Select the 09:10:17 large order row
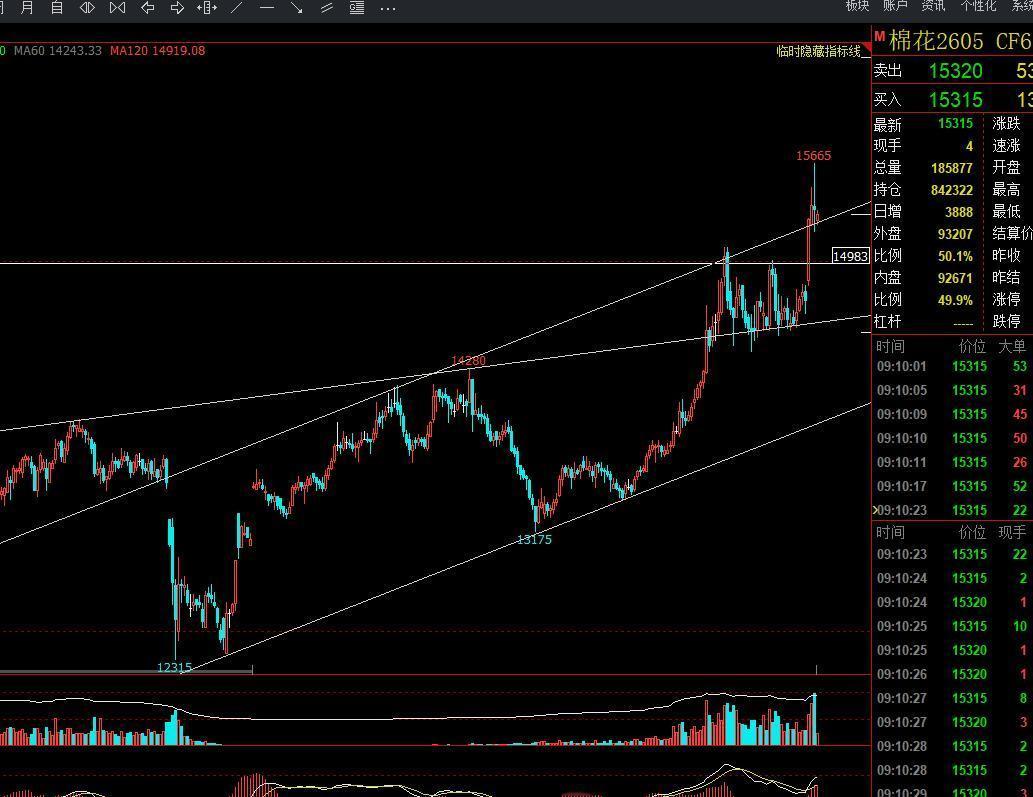1033x797 pixels. tap(952, 486)
